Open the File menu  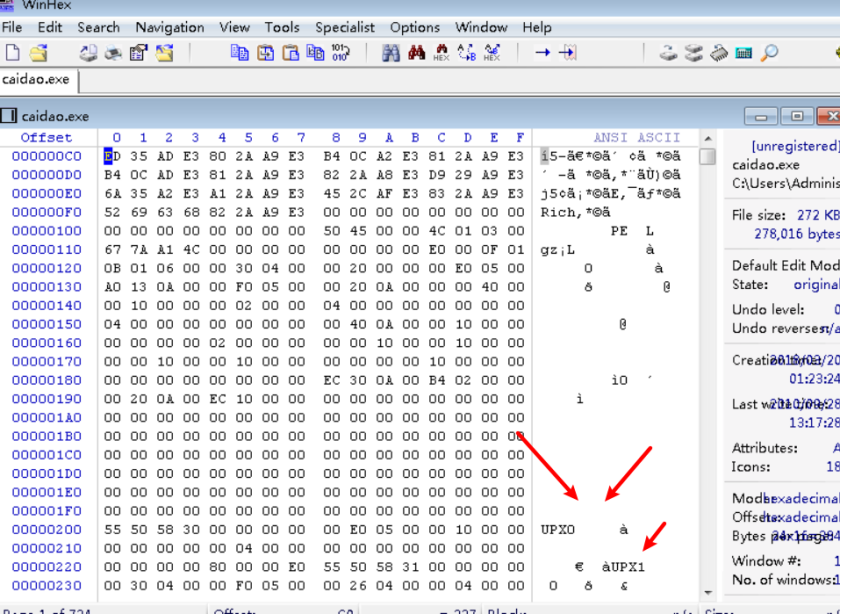click(12, 27)
